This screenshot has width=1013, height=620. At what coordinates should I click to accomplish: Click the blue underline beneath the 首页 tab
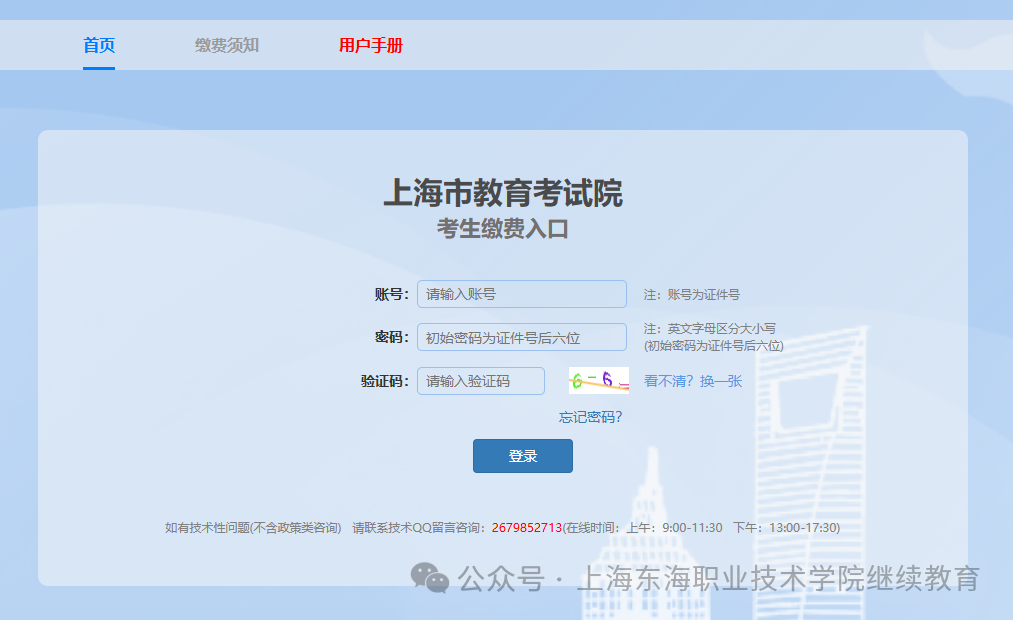coord(98,67)
